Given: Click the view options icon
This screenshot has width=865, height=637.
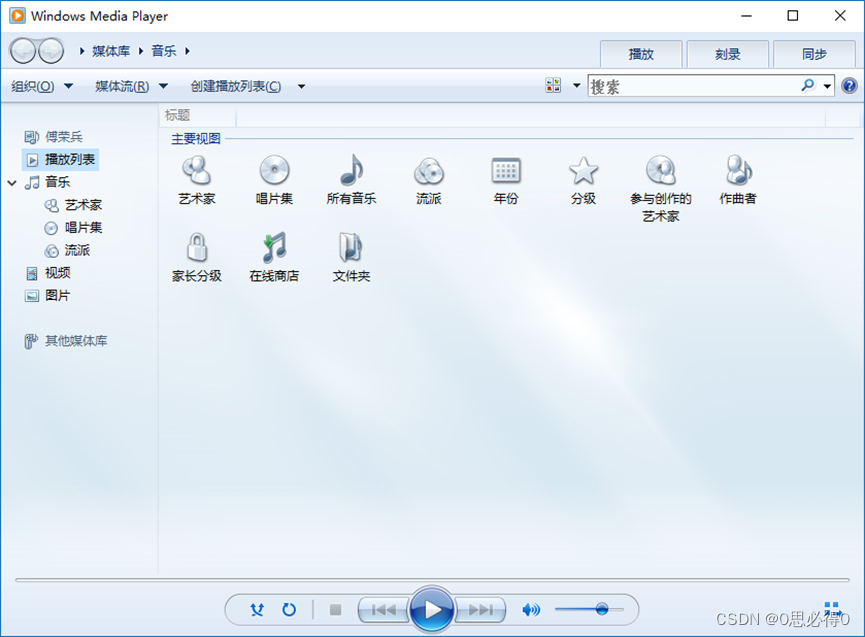Looking at the screenshot, I should pyautogui.click(x=553, y=85).
